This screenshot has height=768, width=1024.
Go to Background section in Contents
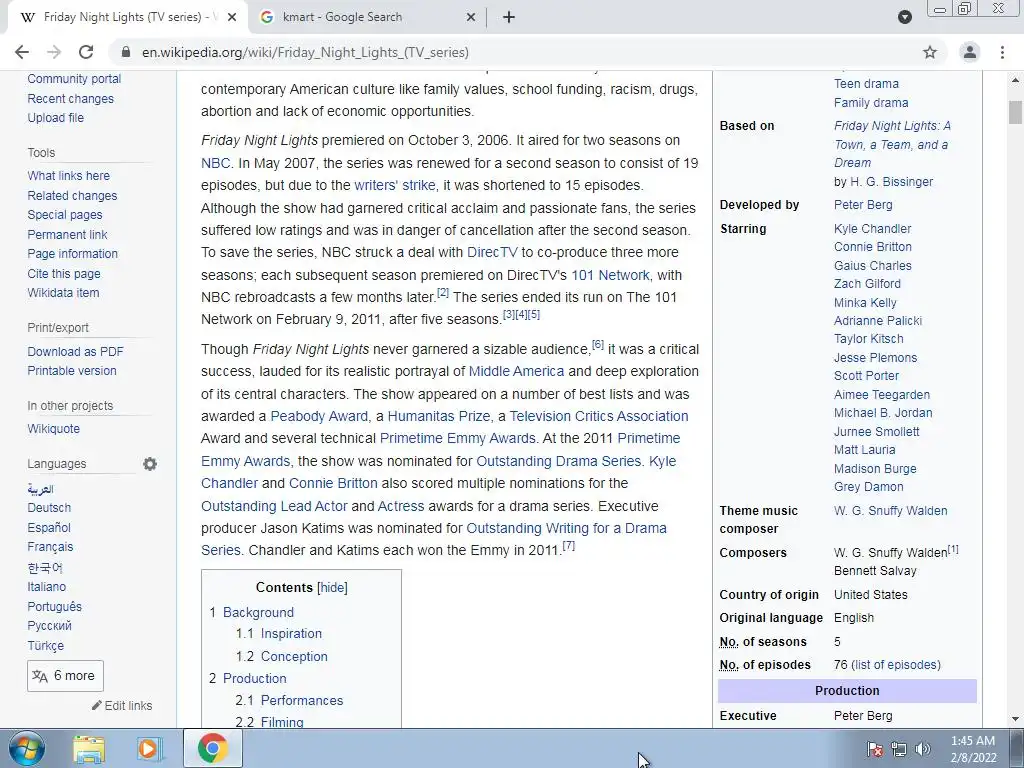pos(258,613)
